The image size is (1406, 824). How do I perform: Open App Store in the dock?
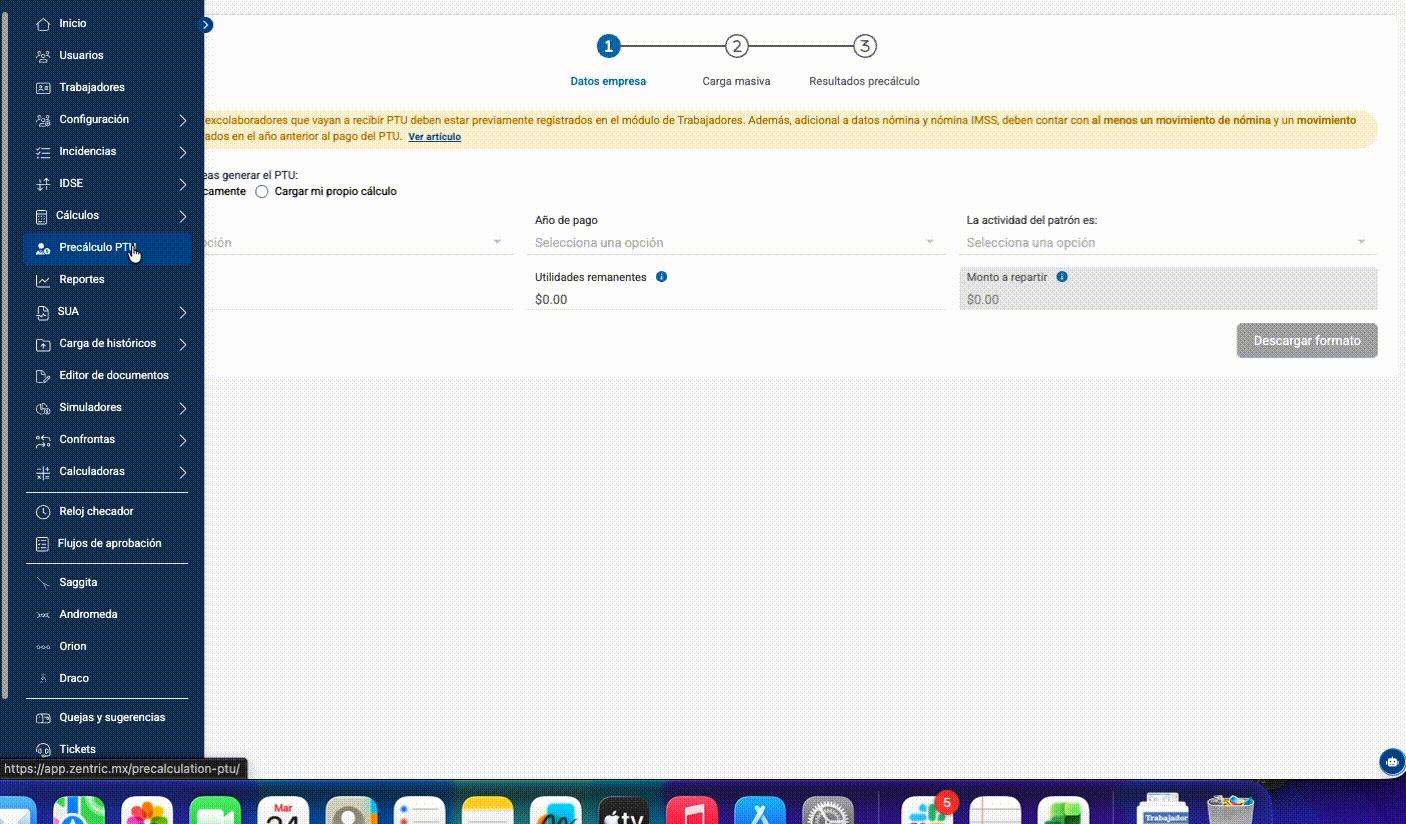(760, 811)
